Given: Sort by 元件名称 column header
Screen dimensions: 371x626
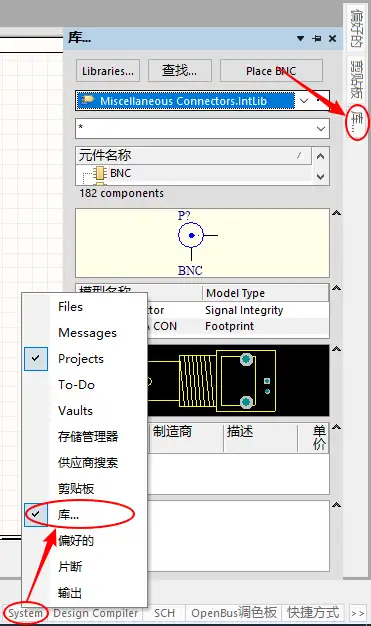Looking at the screenshot, I should click(193, 155).
